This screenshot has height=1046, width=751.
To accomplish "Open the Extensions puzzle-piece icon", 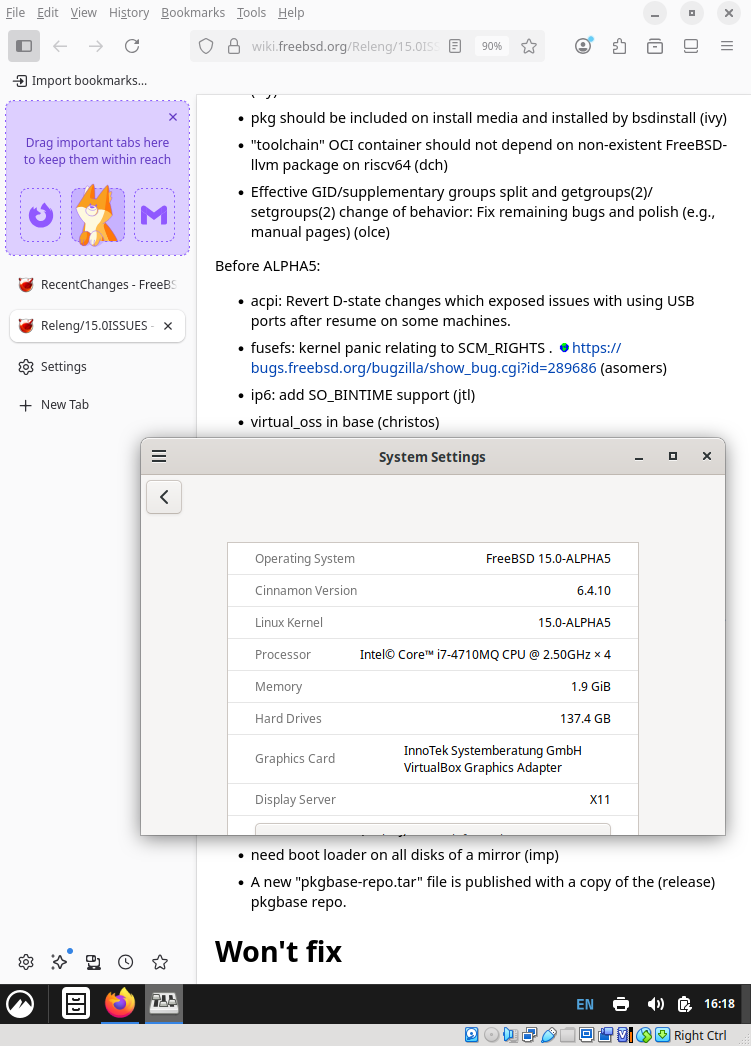I will 619,46.
